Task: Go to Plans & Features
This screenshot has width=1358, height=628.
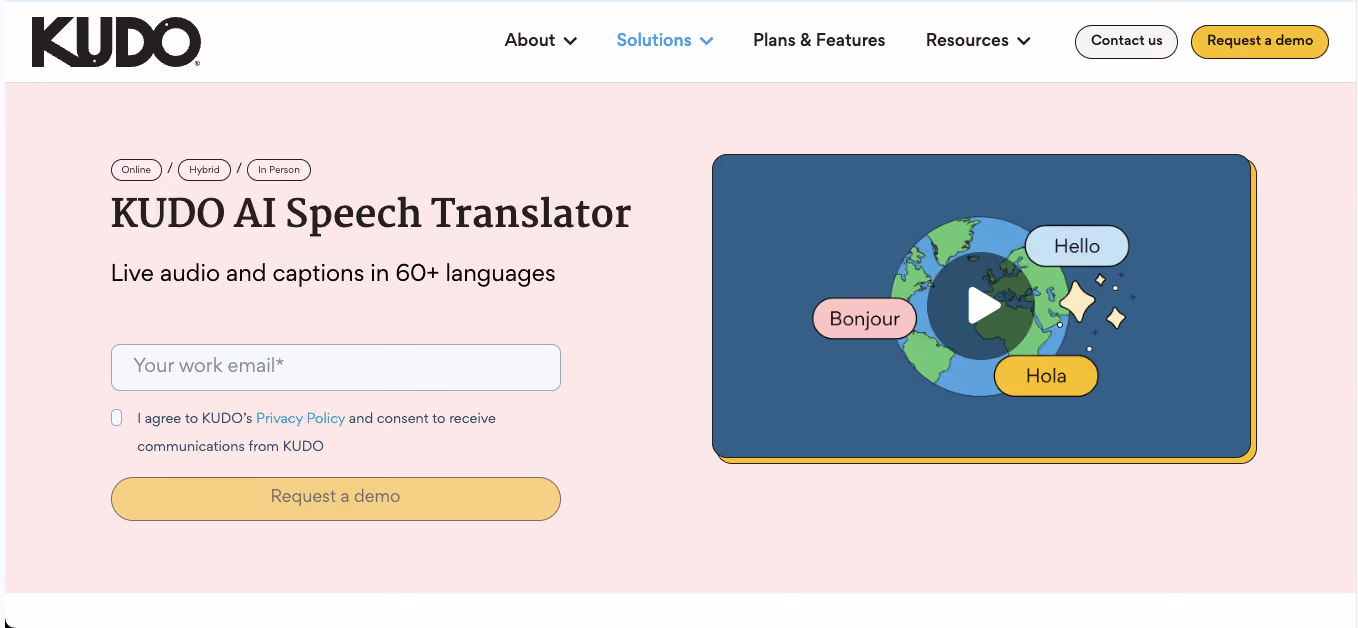Action: (x=819, y=40)
